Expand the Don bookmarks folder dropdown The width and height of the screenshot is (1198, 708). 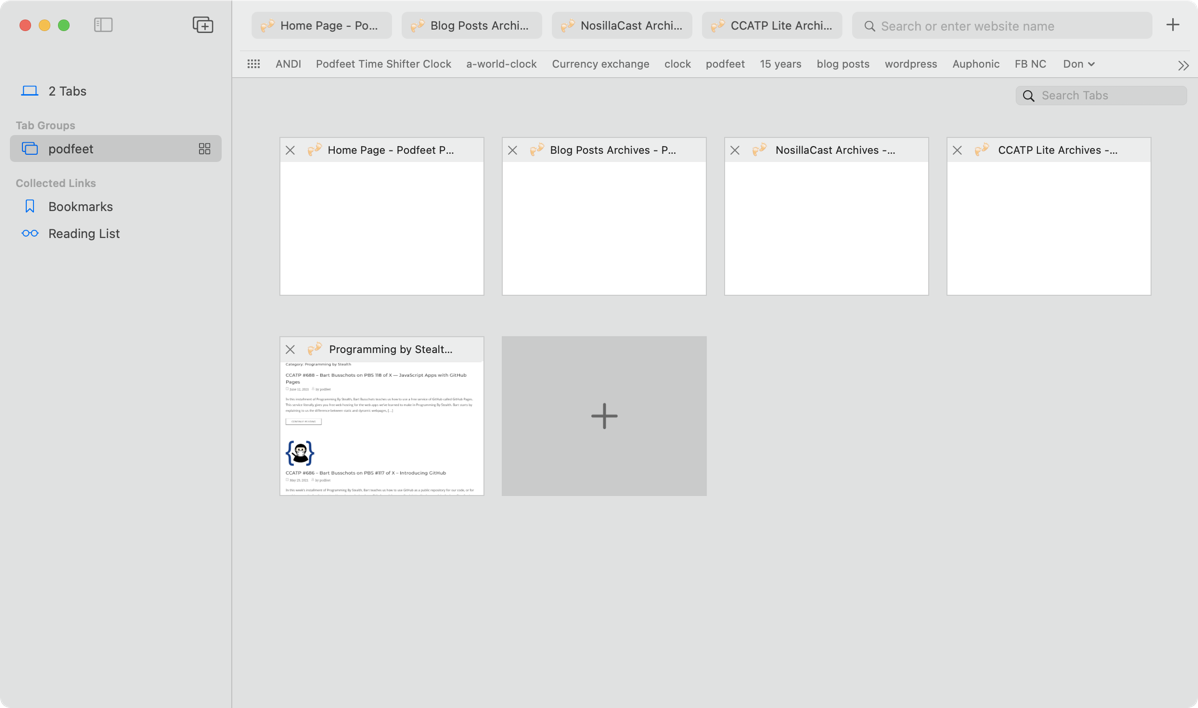(x=1078, y=64)
